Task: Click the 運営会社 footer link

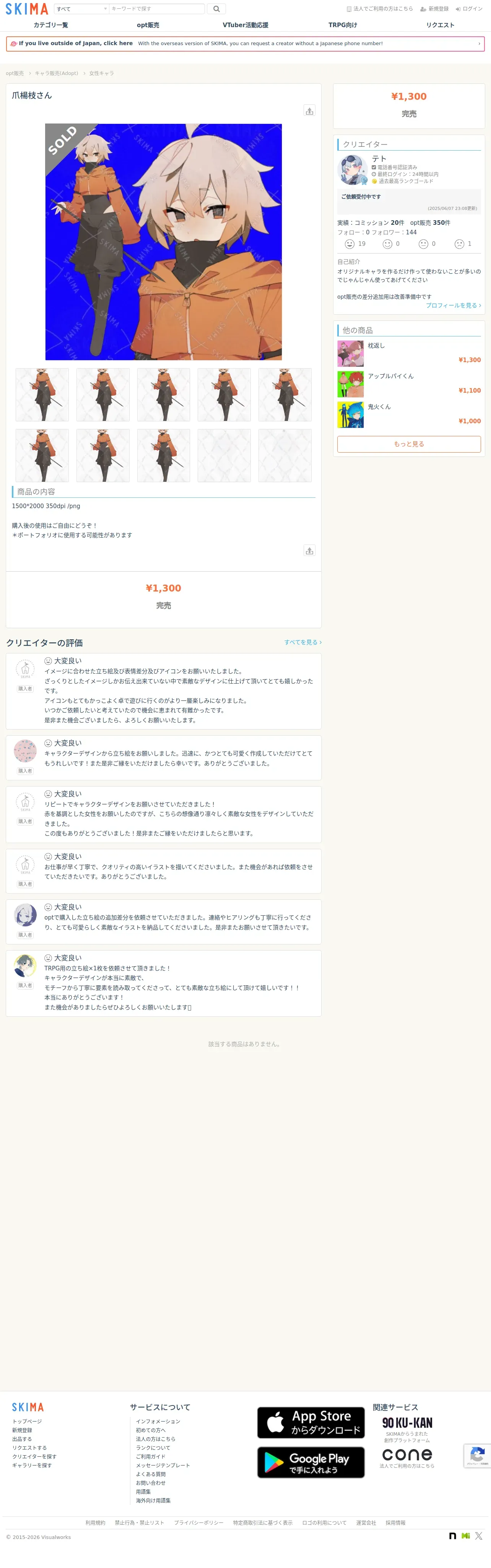Action: click(366, 1523)
